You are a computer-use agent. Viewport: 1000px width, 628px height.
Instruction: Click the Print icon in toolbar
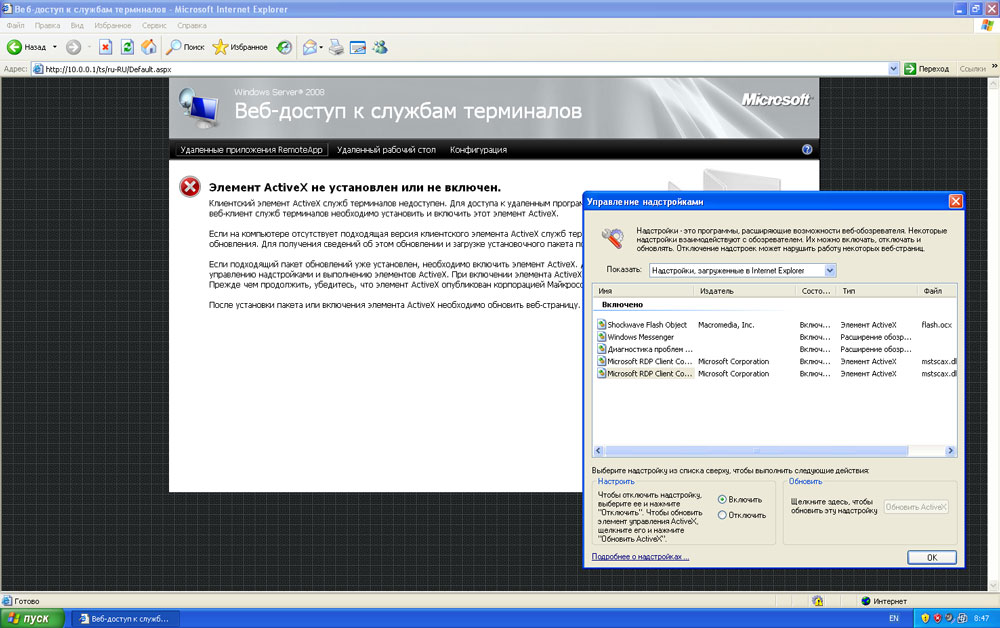coord(336,47)
